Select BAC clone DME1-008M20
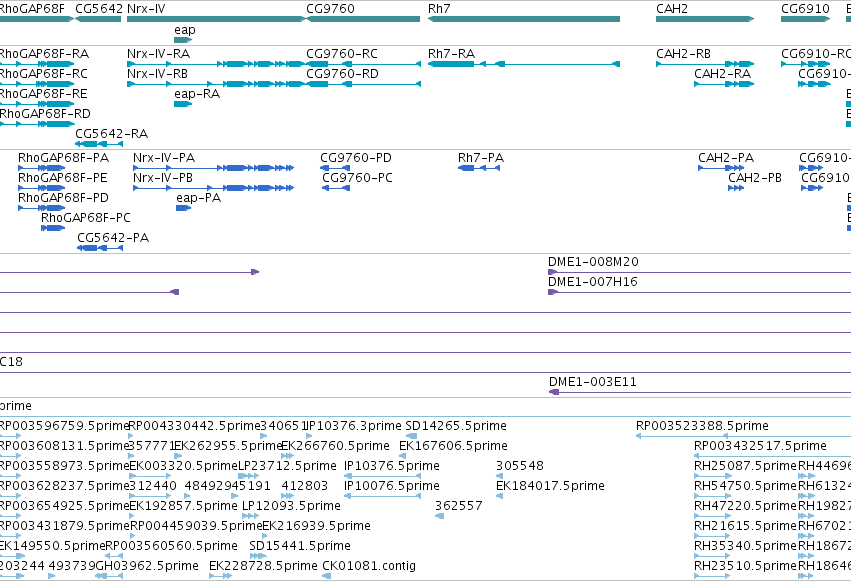 700,272
